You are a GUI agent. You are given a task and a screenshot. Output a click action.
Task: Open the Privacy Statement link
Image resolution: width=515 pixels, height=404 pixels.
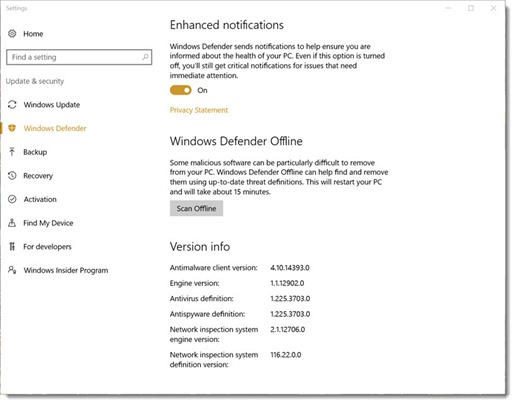199,110
